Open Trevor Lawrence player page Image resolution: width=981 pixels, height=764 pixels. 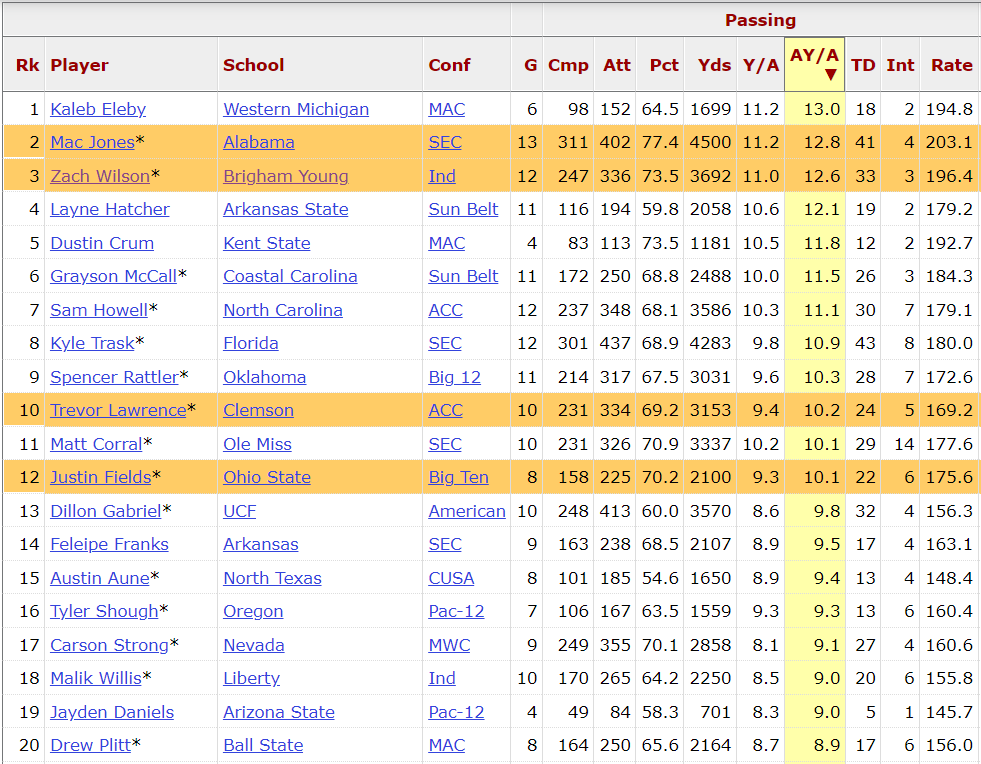[x=118, y=410]
